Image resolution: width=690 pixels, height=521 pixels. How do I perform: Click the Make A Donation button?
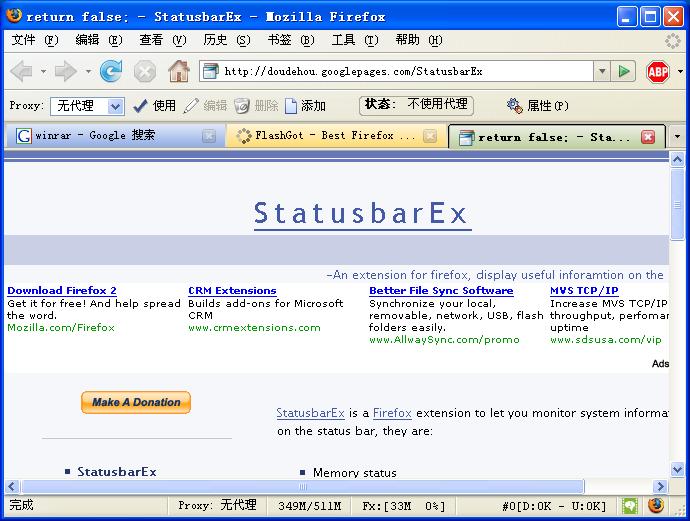pyautogui.click(x=136, y=402)
